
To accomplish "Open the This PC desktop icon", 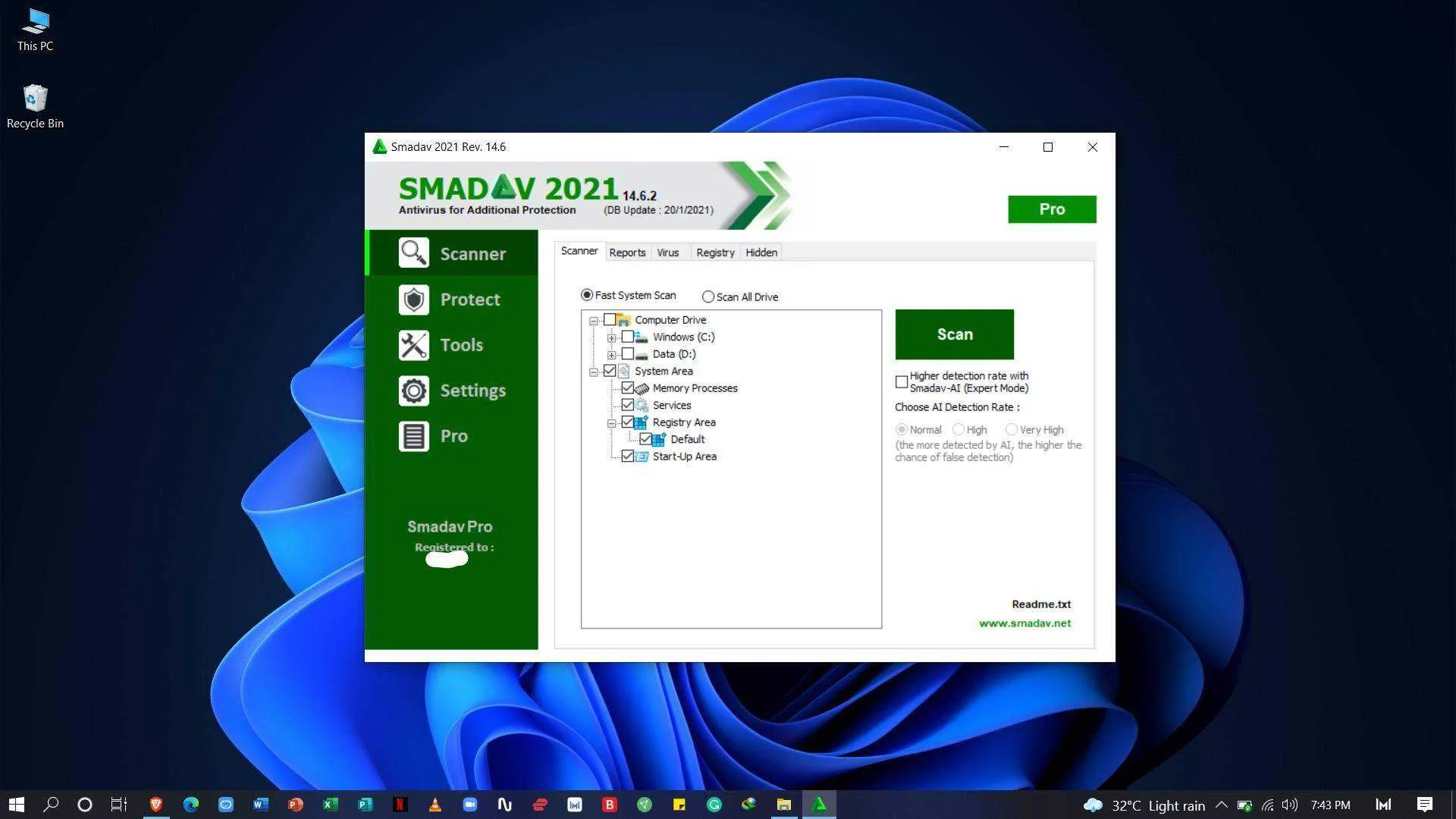I will [x=35, y=31].
